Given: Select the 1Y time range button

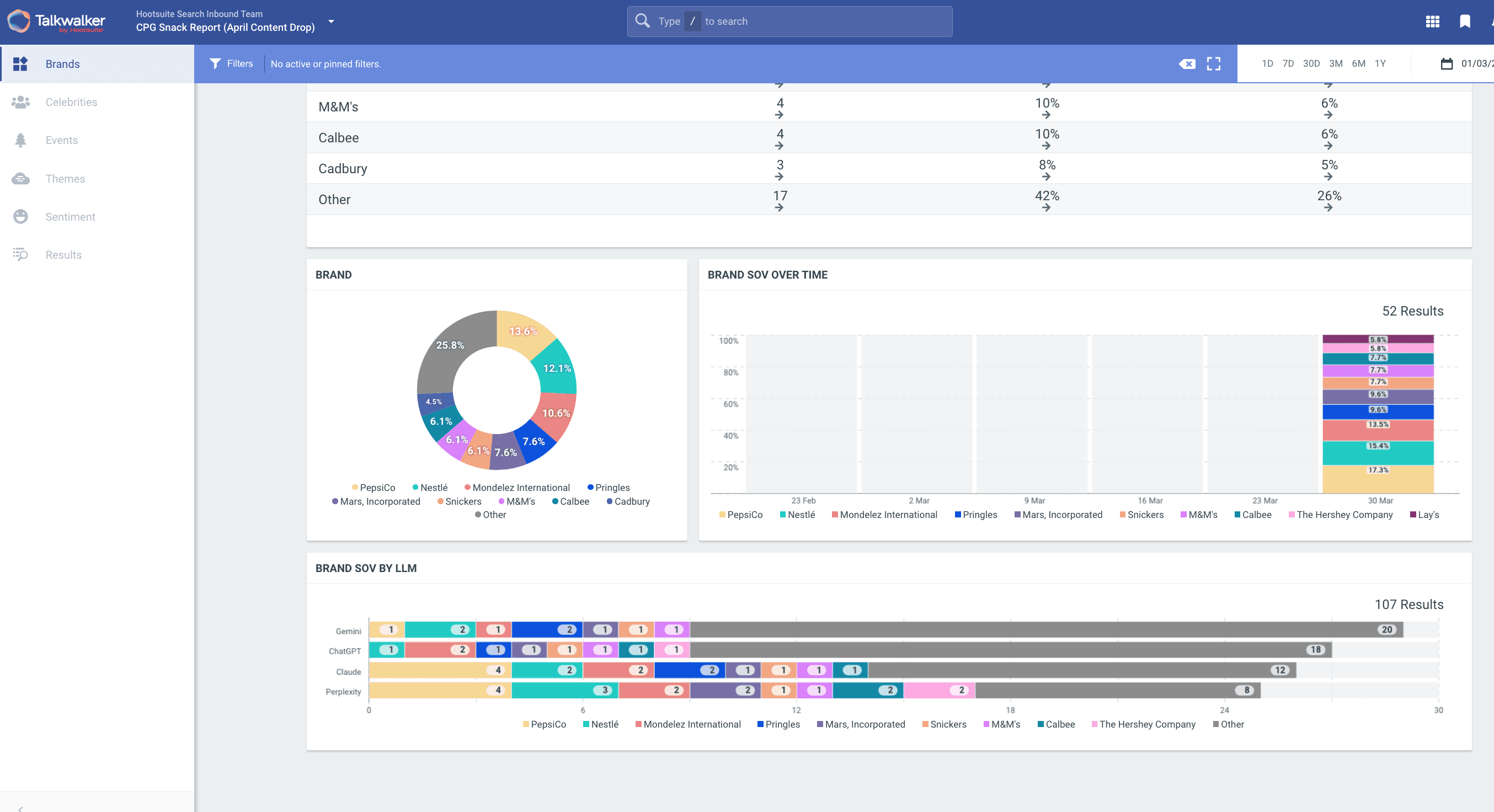Looking at the screenshot, I should point(1380,64).
